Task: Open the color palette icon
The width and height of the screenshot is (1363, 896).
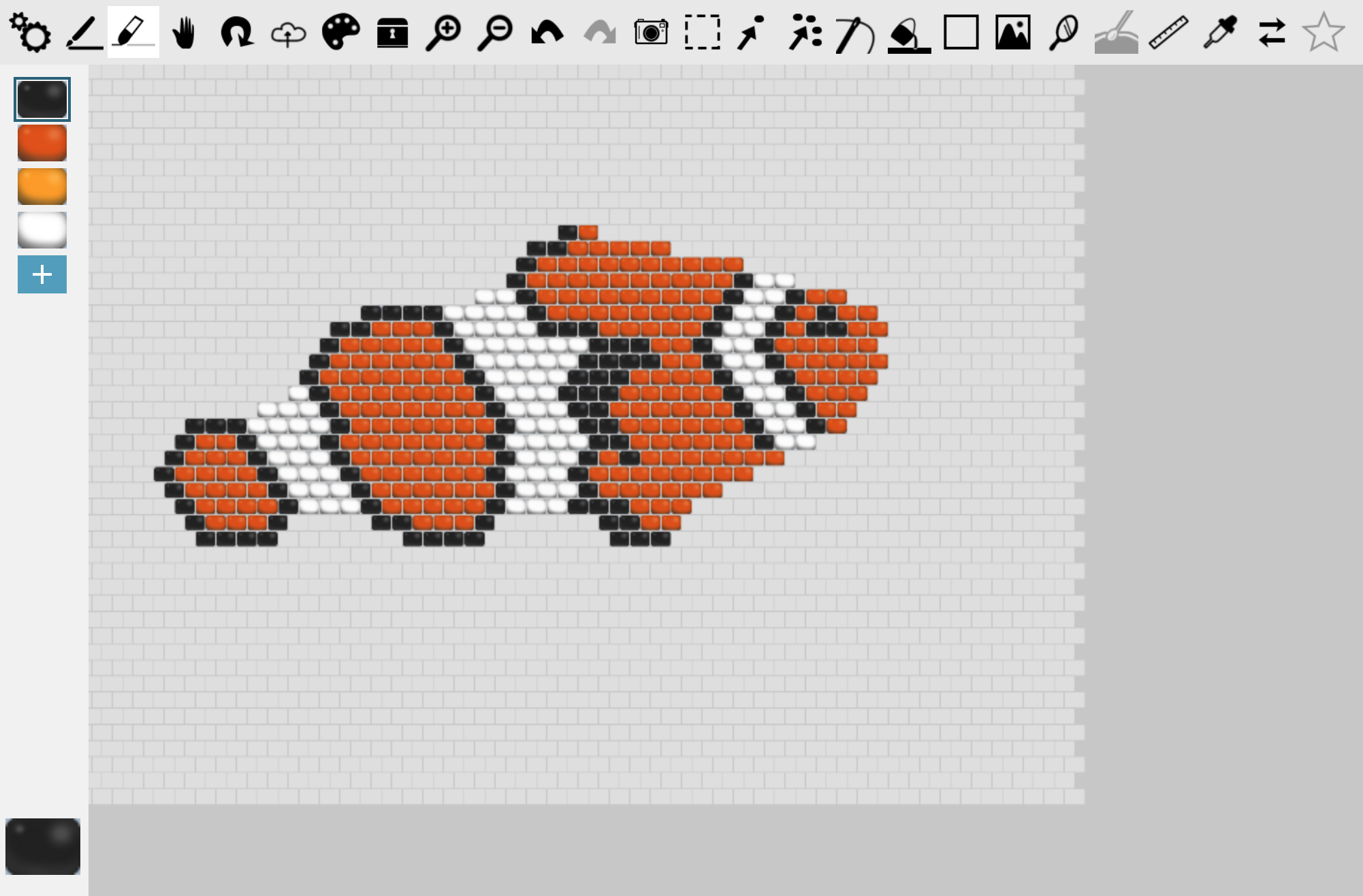Action: point(340,32)
